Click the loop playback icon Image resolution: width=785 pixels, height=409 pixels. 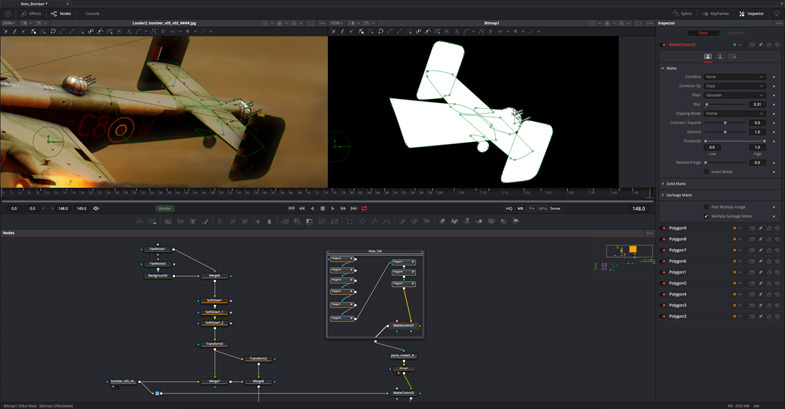(364, 209)
